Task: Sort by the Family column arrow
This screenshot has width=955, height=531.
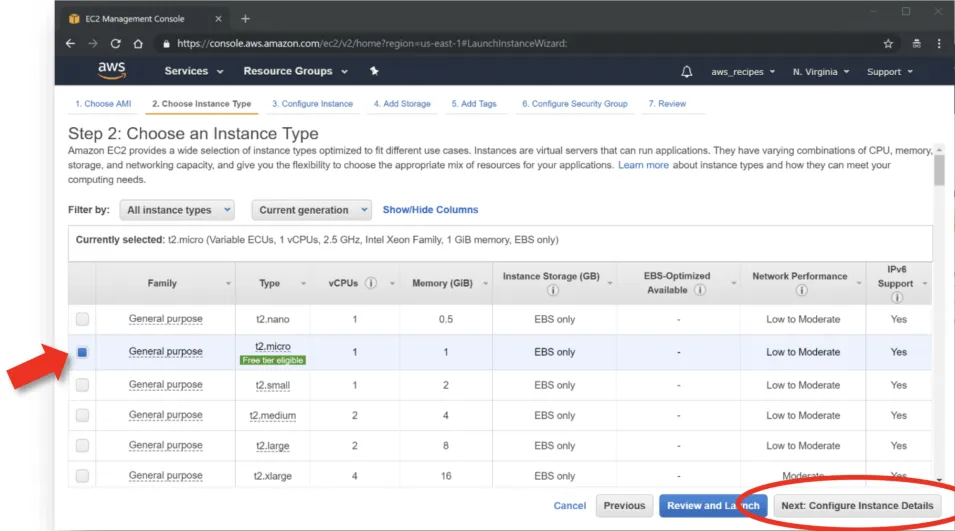Action: [x=228, y=284]
